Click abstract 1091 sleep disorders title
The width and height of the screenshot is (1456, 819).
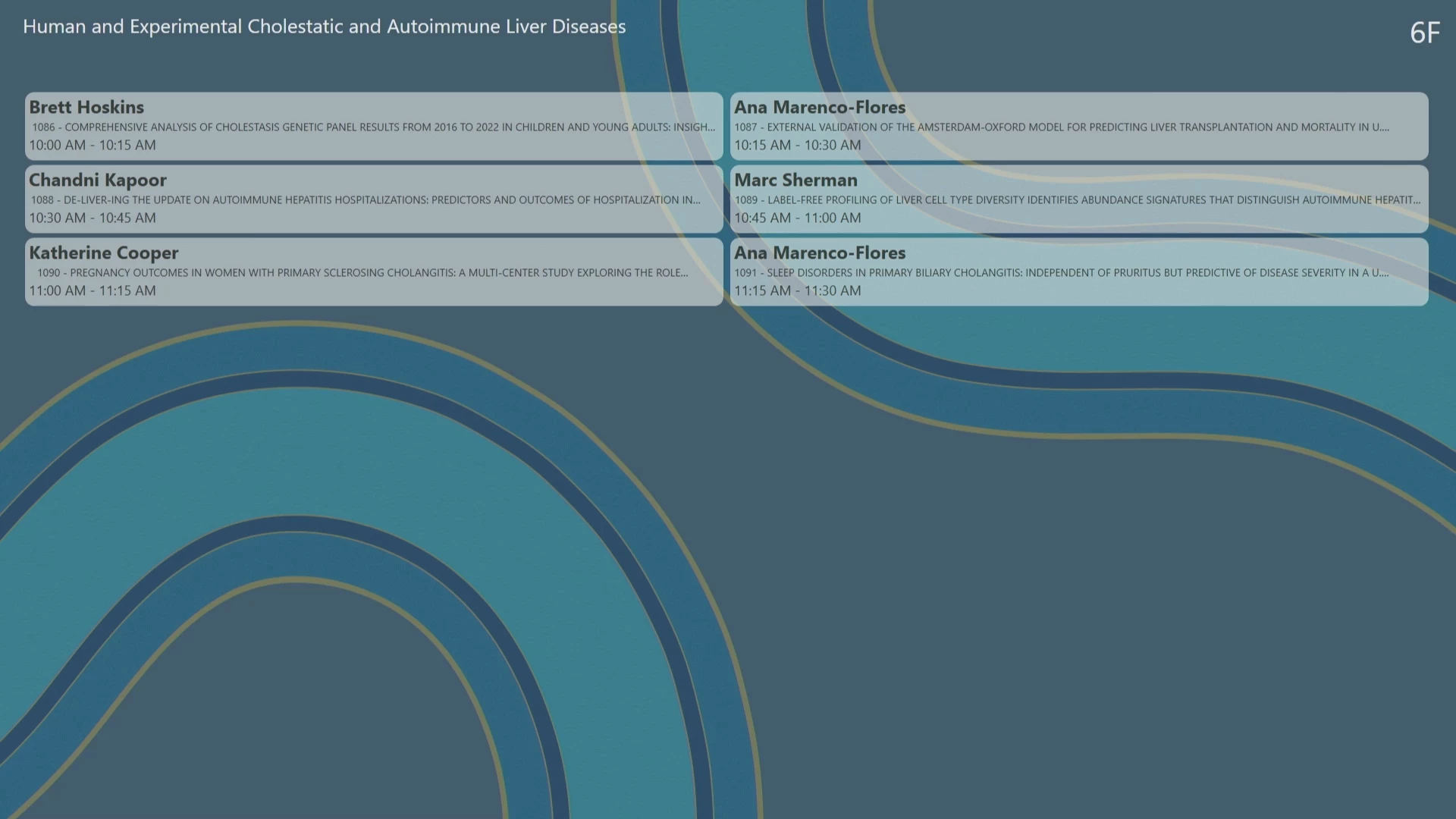1061,273
